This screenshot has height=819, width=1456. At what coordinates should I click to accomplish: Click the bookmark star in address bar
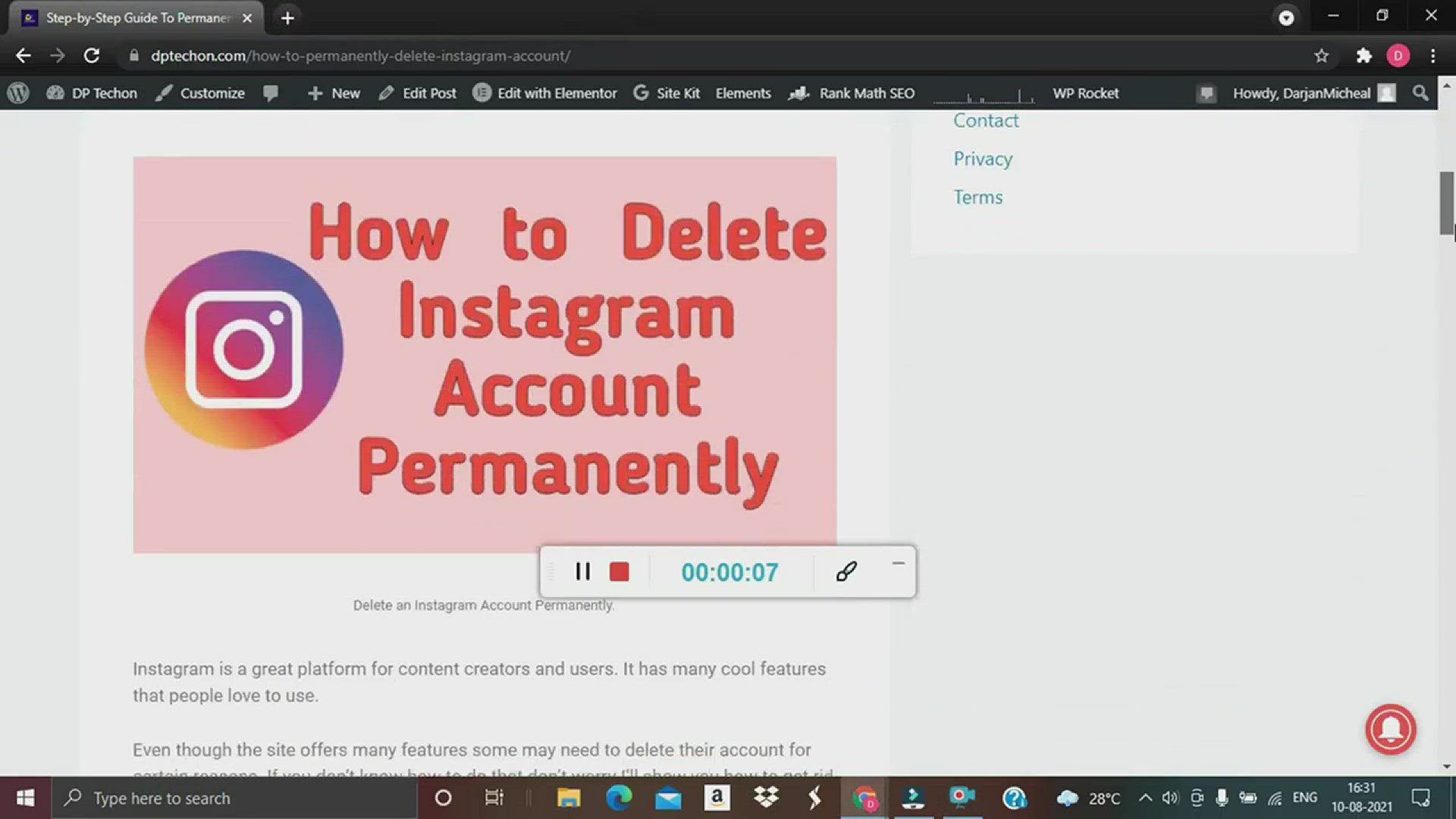1322,55
